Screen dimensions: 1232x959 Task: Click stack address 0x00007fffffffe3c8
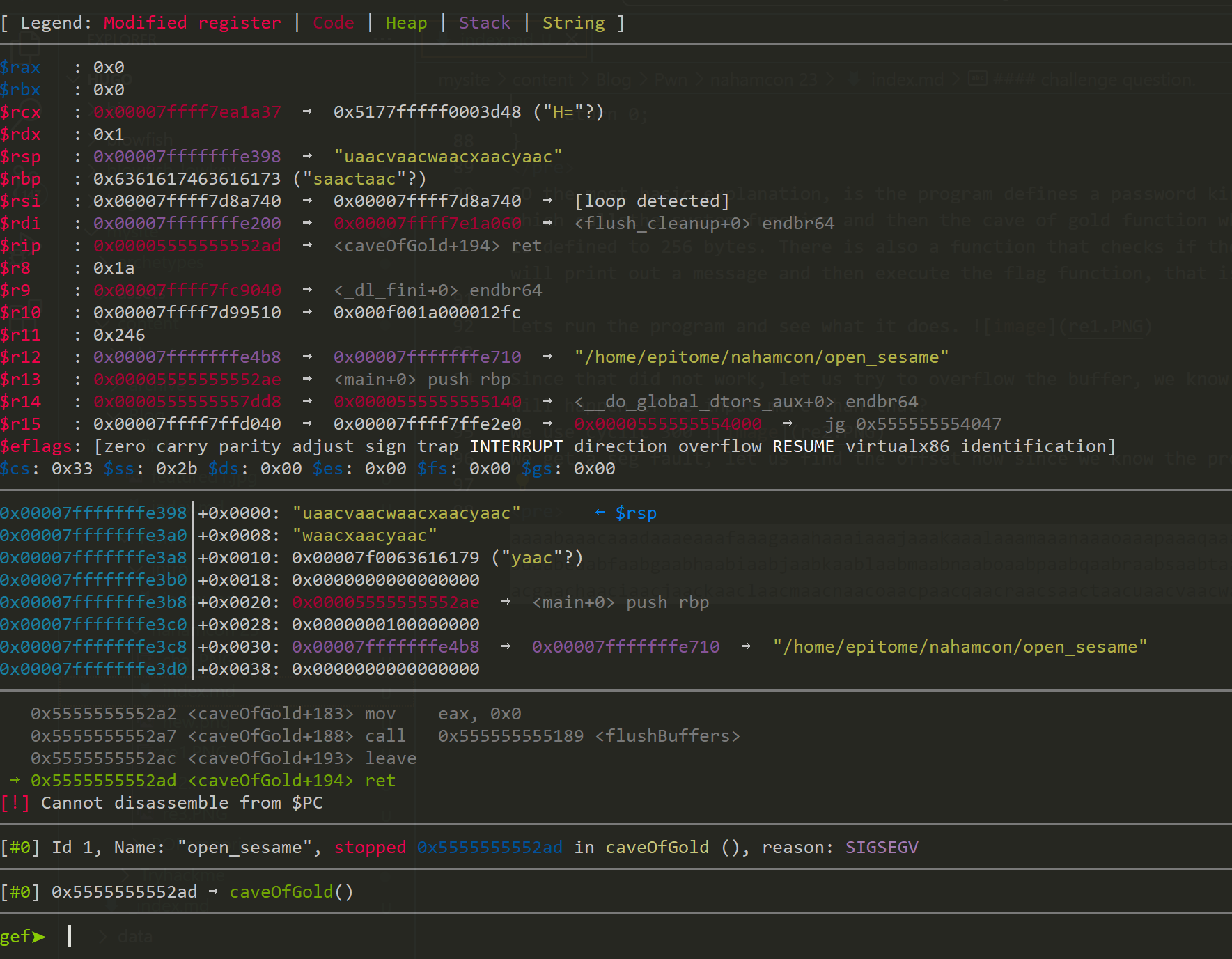pos(93,647)
